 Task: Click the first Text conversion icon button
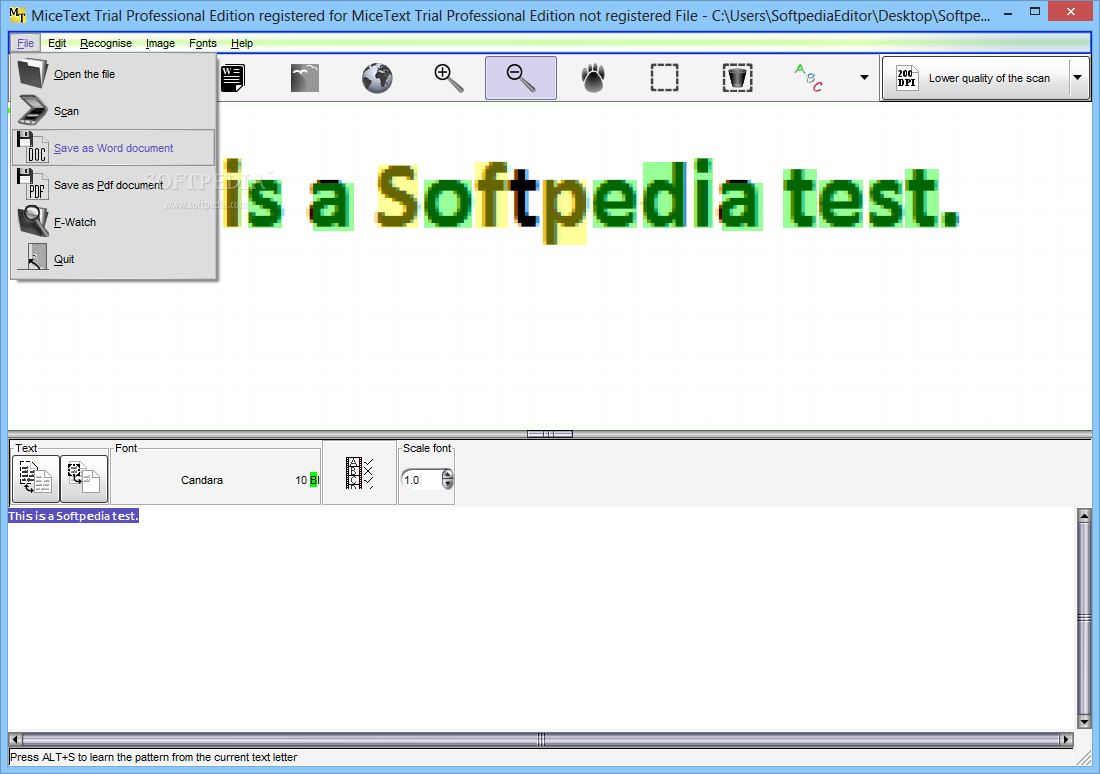point(36,479)
